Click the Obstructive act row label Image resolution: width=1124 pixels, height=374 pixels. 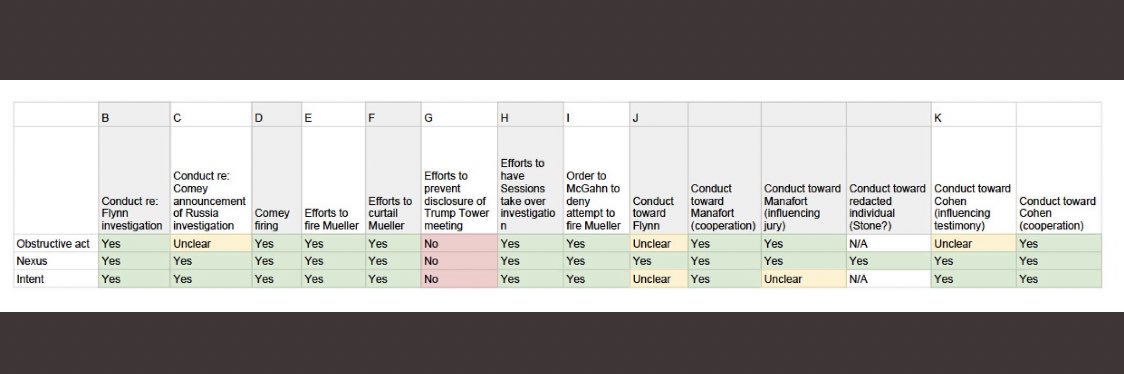[56, 244]
